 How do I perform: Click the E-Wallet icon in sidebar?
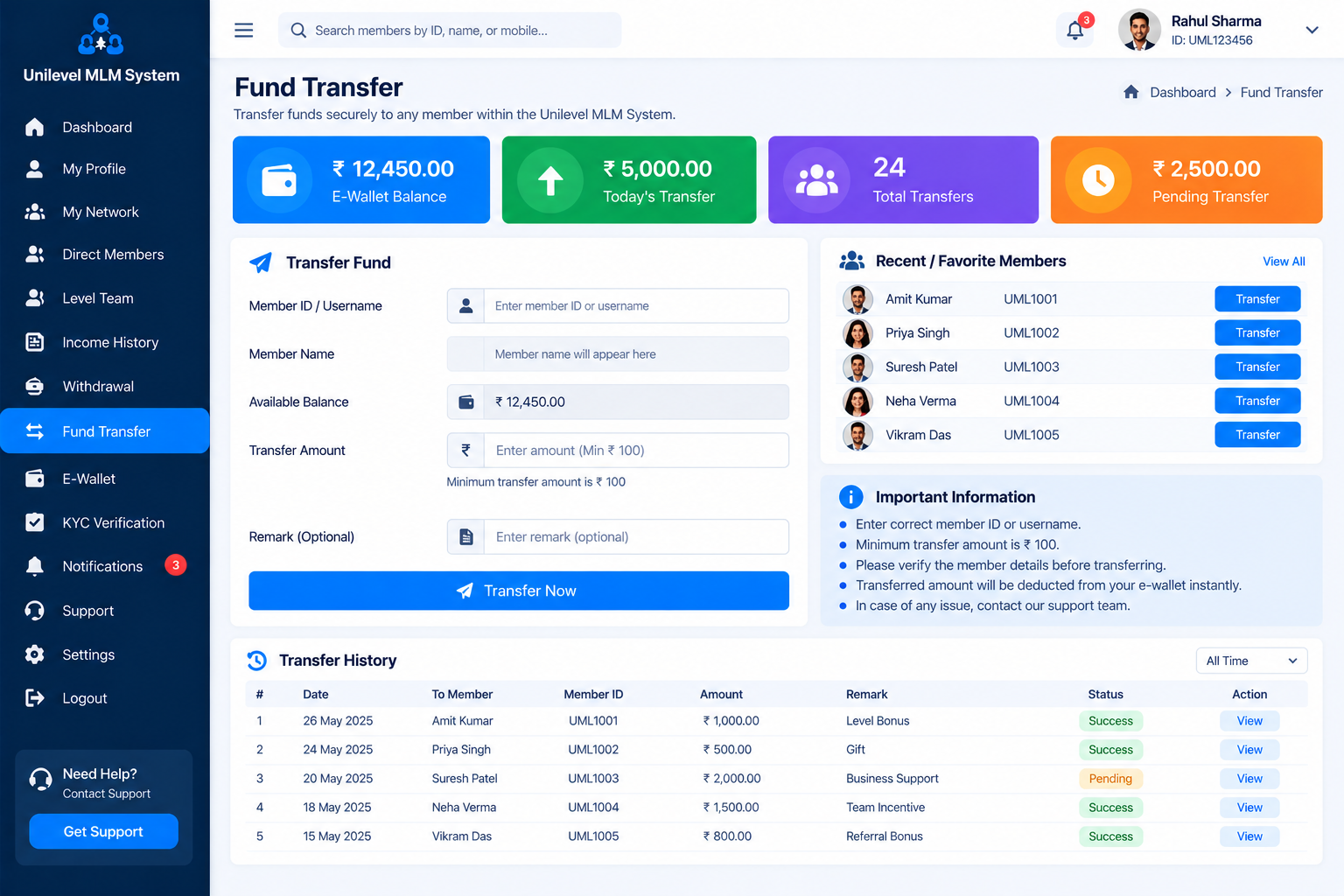point(35,479)
